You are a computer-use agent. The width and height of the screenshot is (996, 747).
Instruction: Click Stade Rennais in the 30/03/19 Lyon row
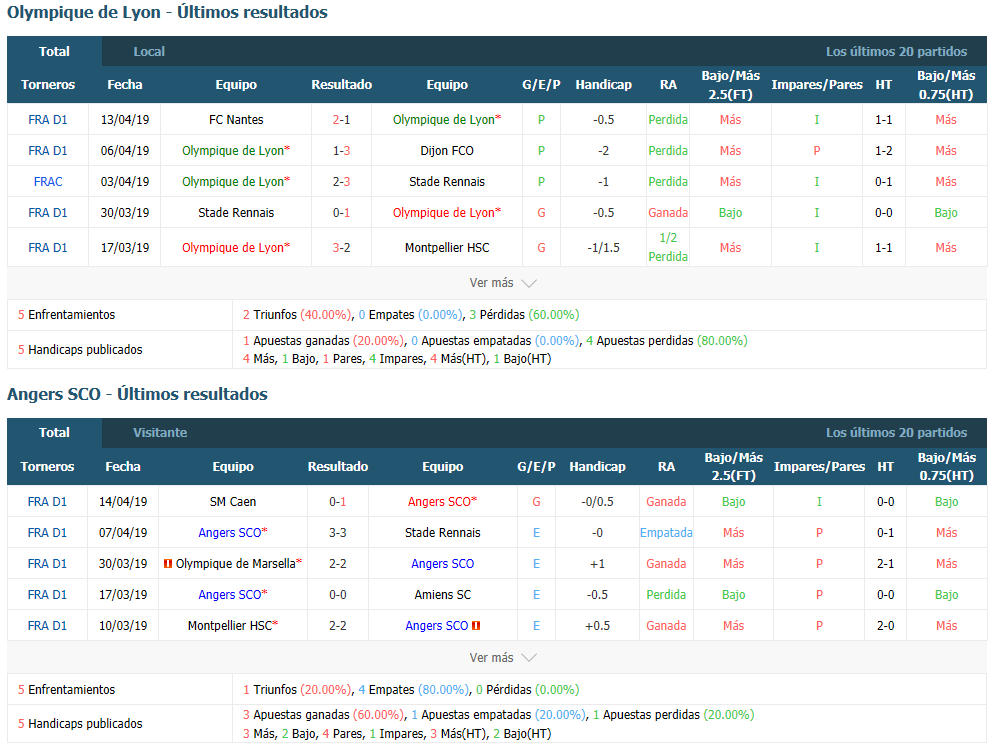coord(236,213)
